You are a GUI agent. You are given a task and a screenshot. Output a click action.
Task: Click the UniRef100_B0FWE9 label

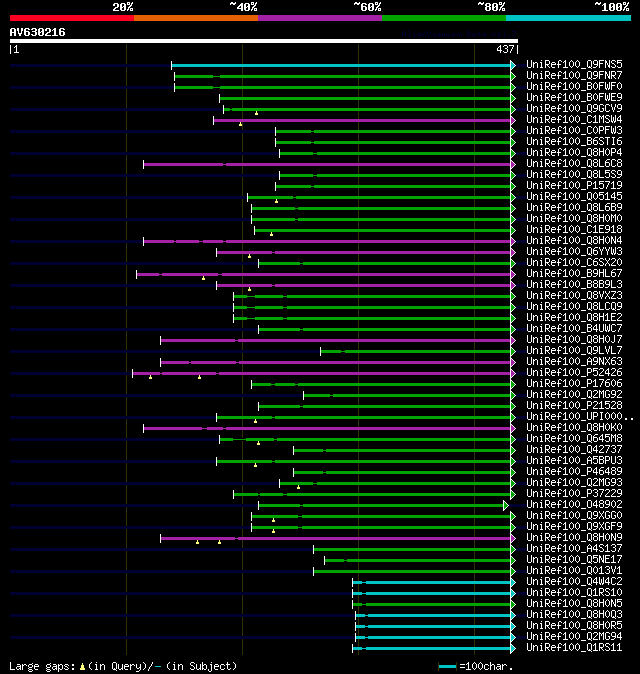coord(574,98)
